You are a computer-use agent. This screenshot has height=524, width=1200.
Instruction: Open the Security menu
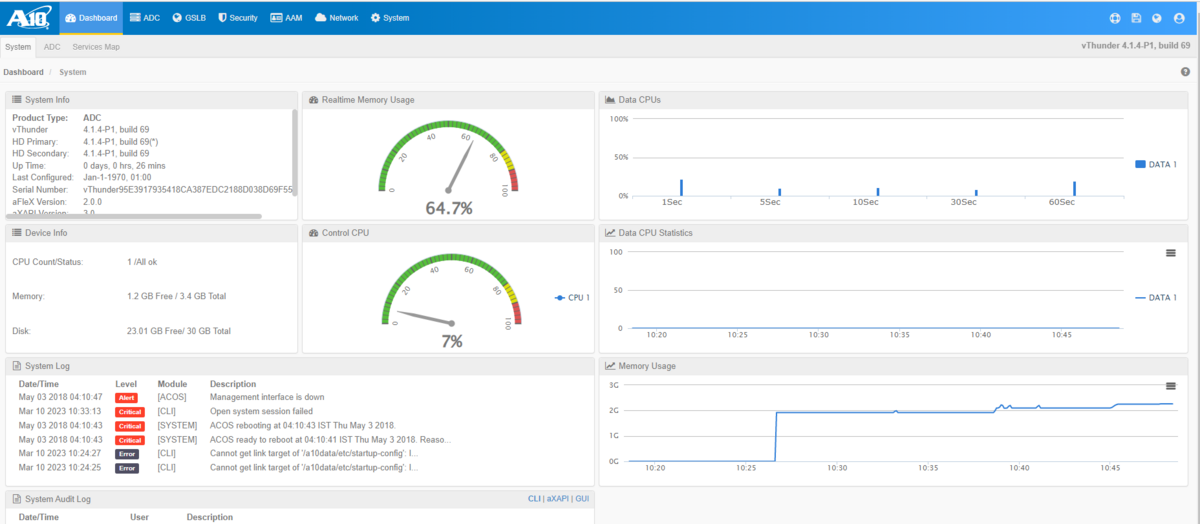[x=238, y=18]
